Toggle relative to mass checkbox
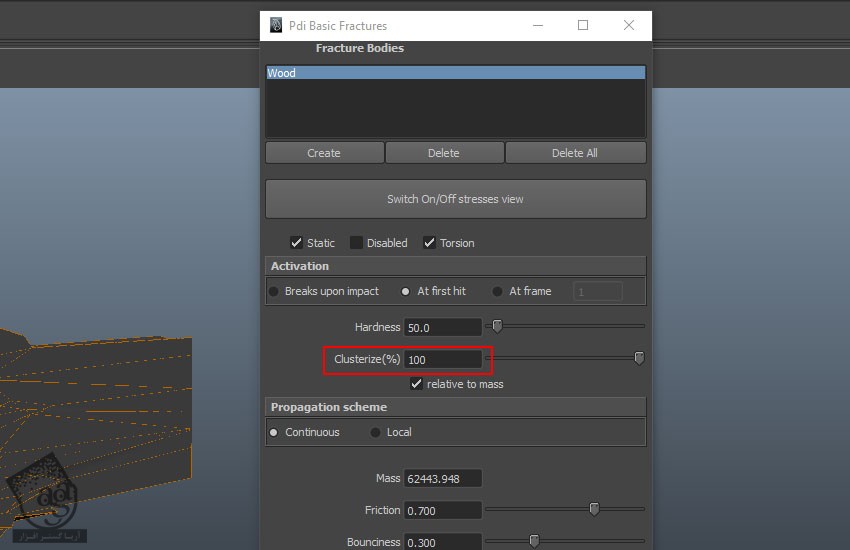850x550 pixels. coord(417,384)
